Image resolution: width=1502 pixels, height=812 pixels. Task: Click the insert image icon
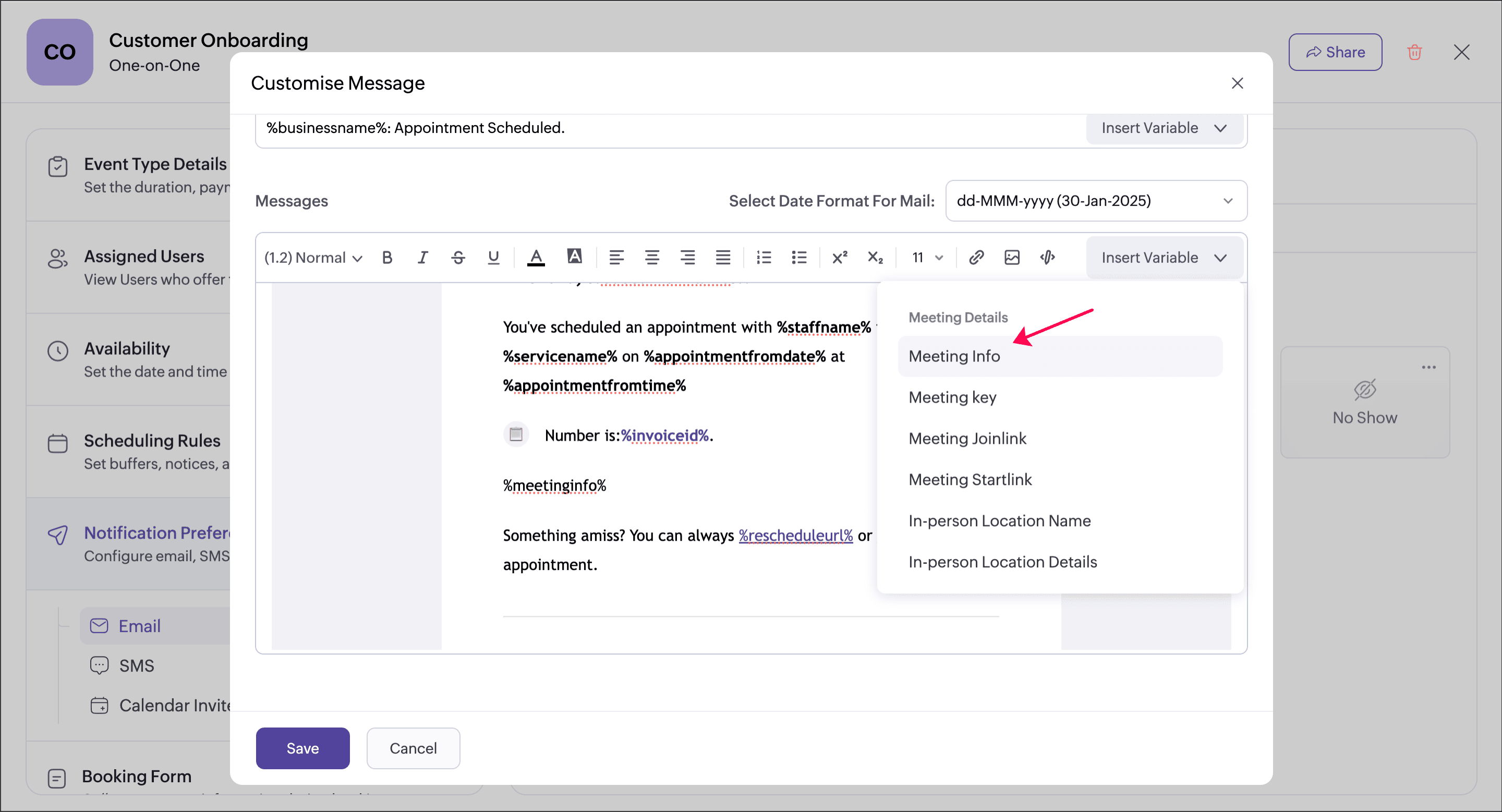coord(1012,257)
